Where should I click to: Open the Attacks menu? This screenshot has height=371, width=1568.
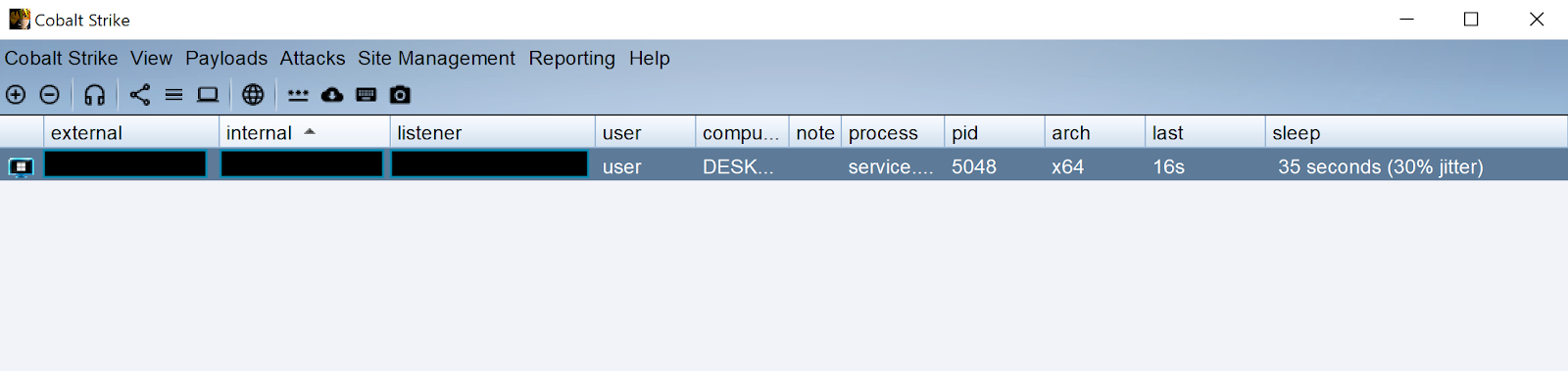(313, 59)
